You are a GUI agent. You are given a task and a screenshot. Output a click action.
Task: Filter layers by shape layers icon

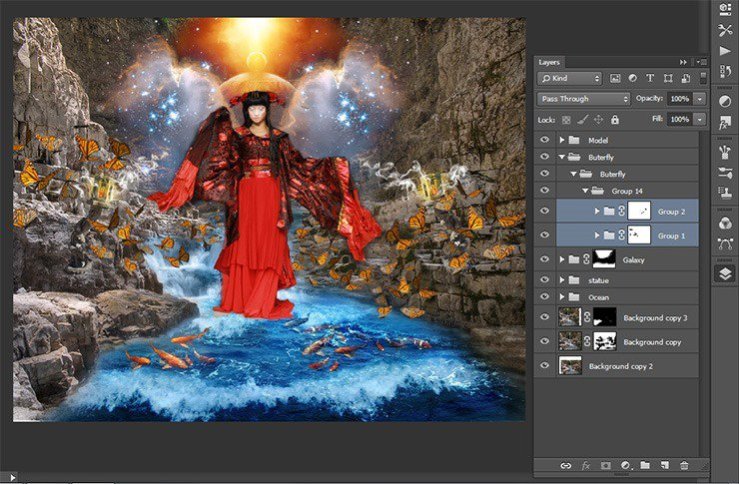pos(668,78)
